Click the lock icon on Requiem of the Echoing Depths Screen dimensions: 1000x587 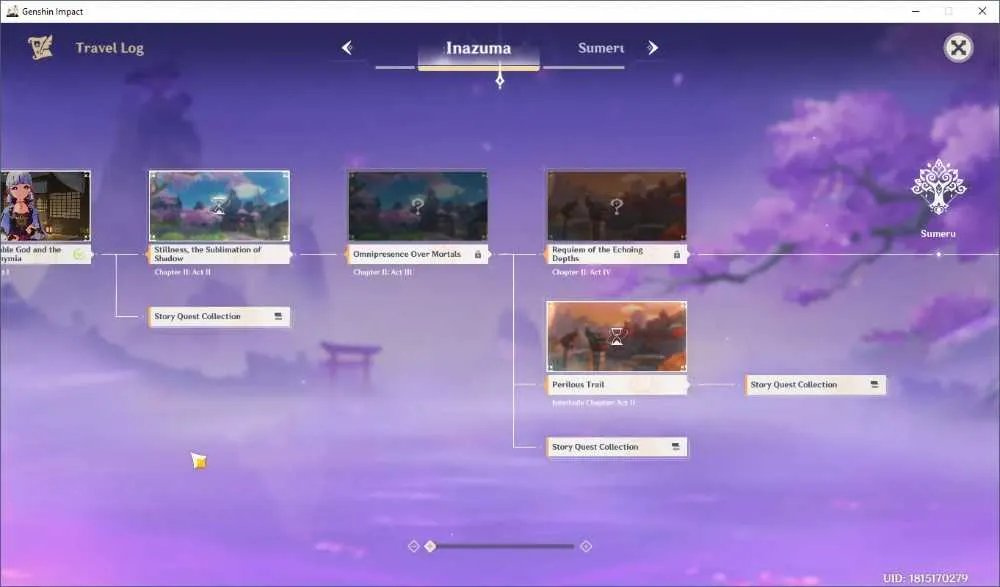[677, 254]
